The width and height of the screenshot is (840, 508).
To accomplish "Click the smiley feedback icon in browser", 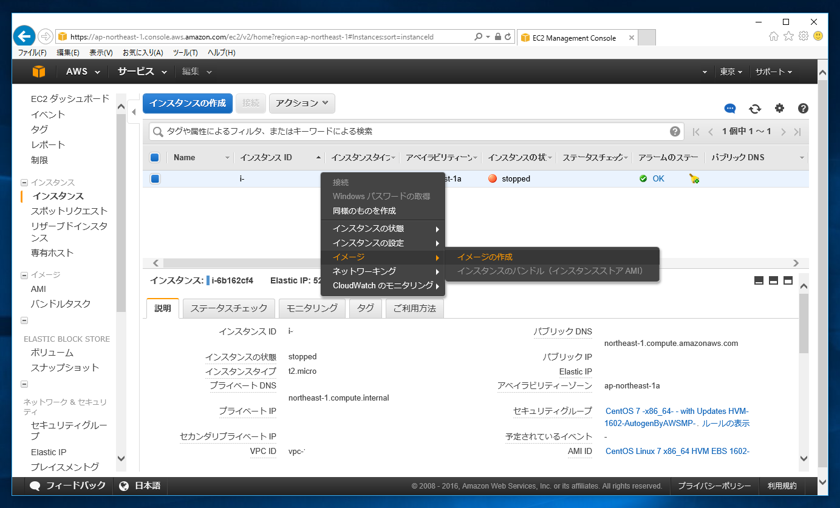I will click(818, 36).
